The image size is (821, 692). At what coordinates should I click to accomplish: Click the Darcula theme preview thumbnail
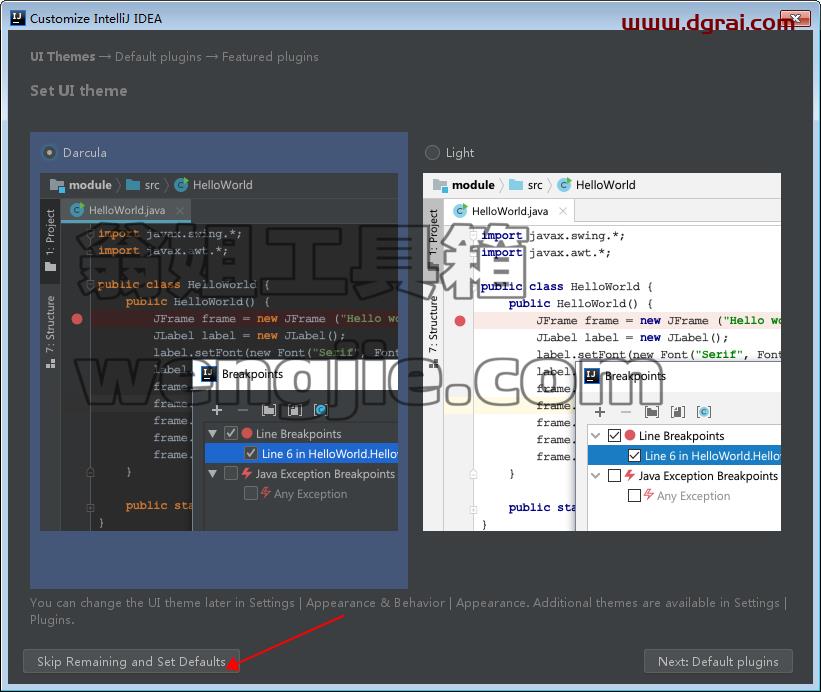[x=219, y=352]
